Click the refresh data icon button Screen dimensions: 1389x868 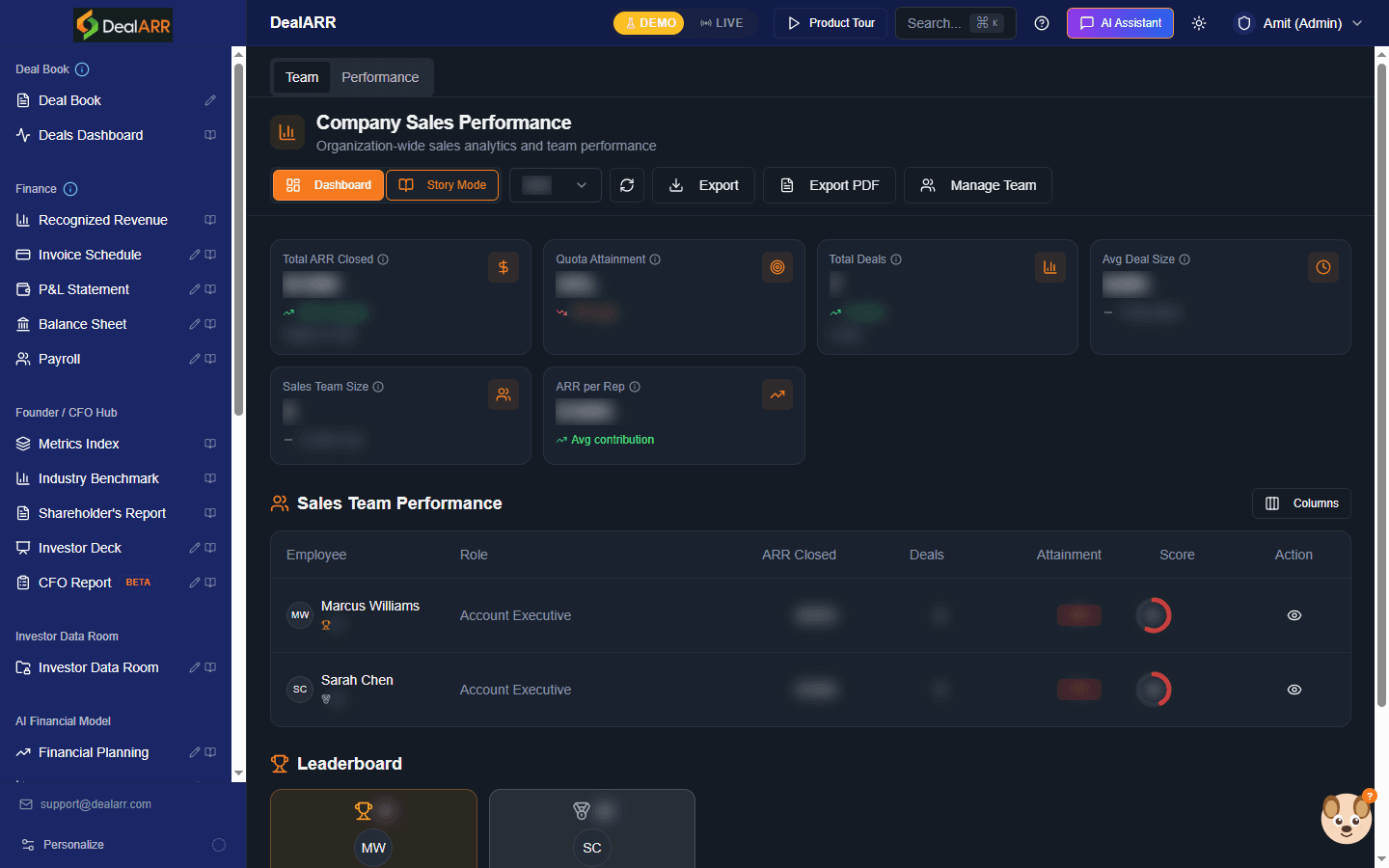tap(627, 185)
